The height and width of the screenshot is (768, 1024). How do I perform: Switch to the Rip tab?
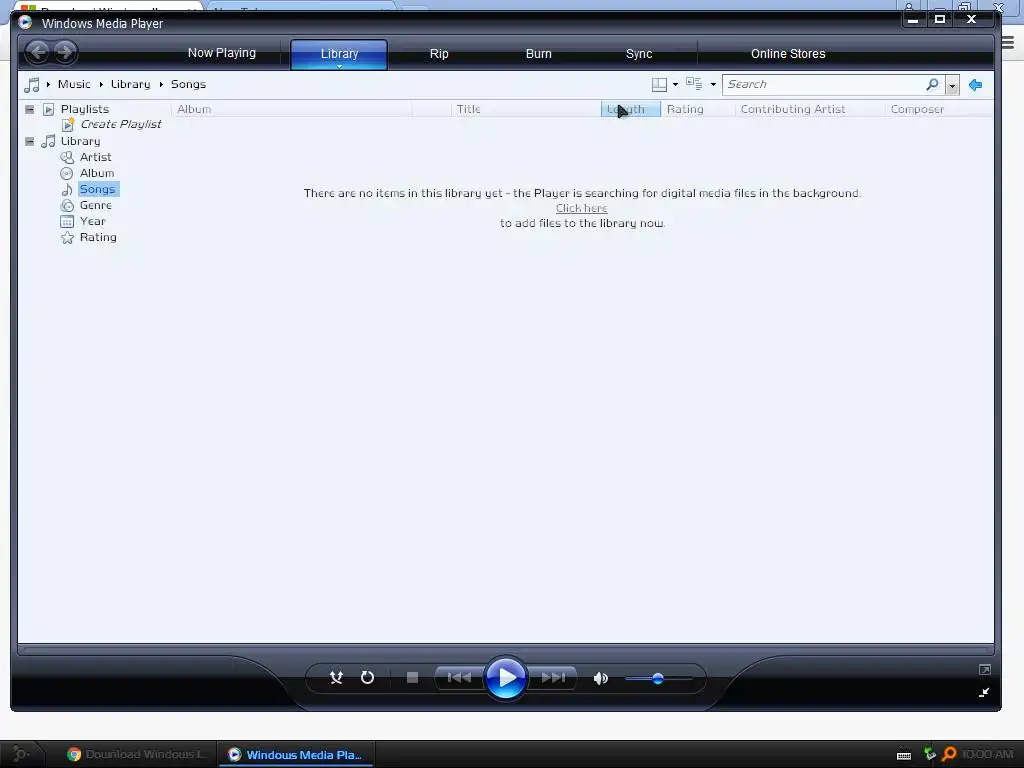(x=439, y=54)
